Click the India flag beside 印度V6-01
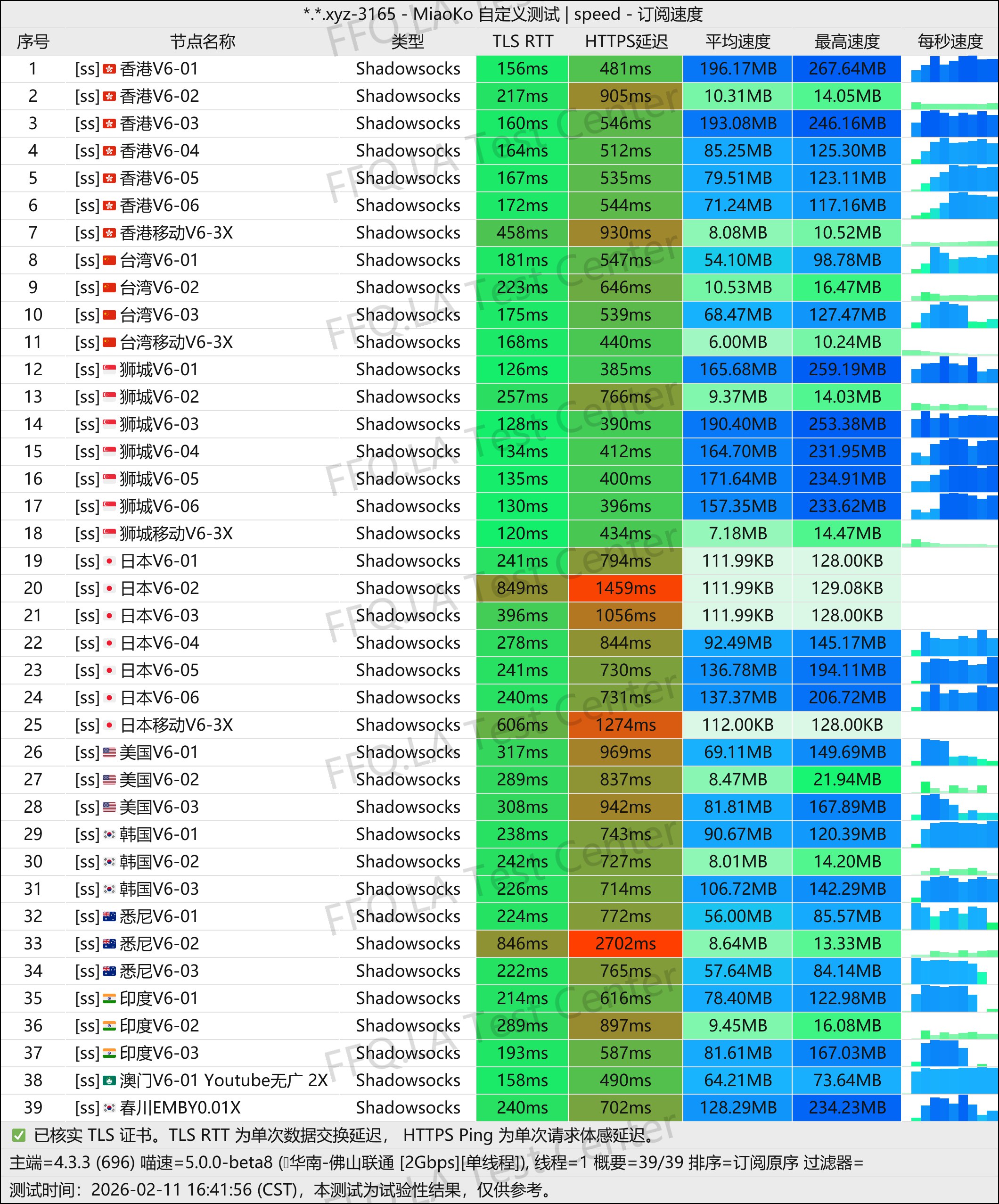The image size is (999, 1204). [109, 999]
